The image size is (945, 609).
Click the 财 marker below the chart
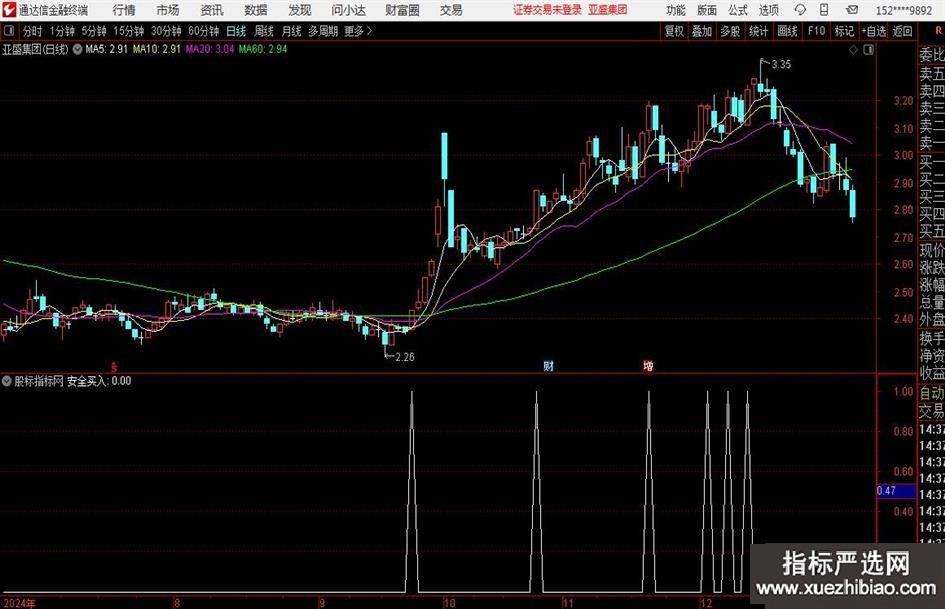[x=548, y=365]
